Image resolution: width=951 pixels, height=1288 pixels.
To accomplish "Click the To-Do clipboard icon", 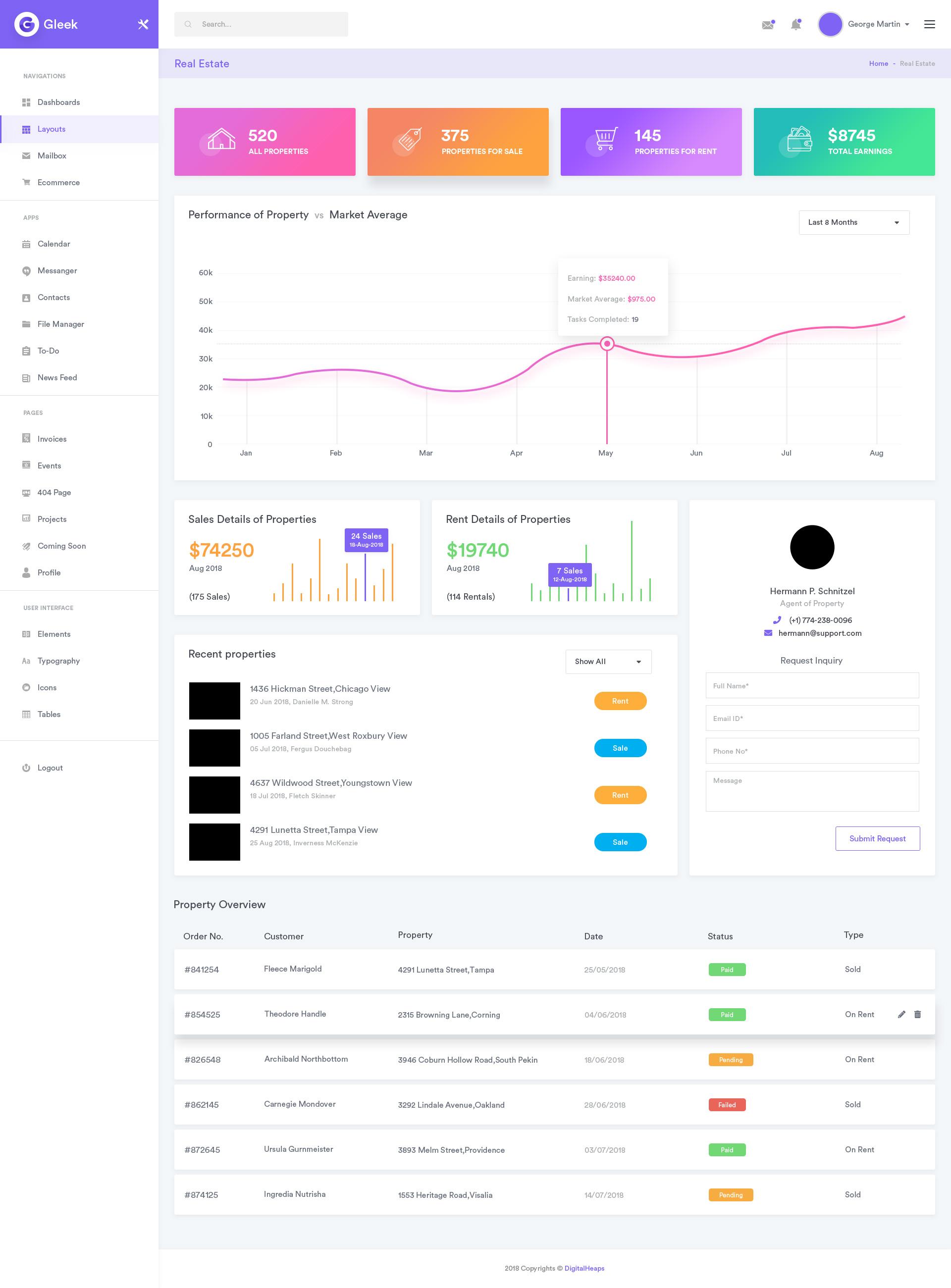I will pyautogui.click(x=26, y=351).
